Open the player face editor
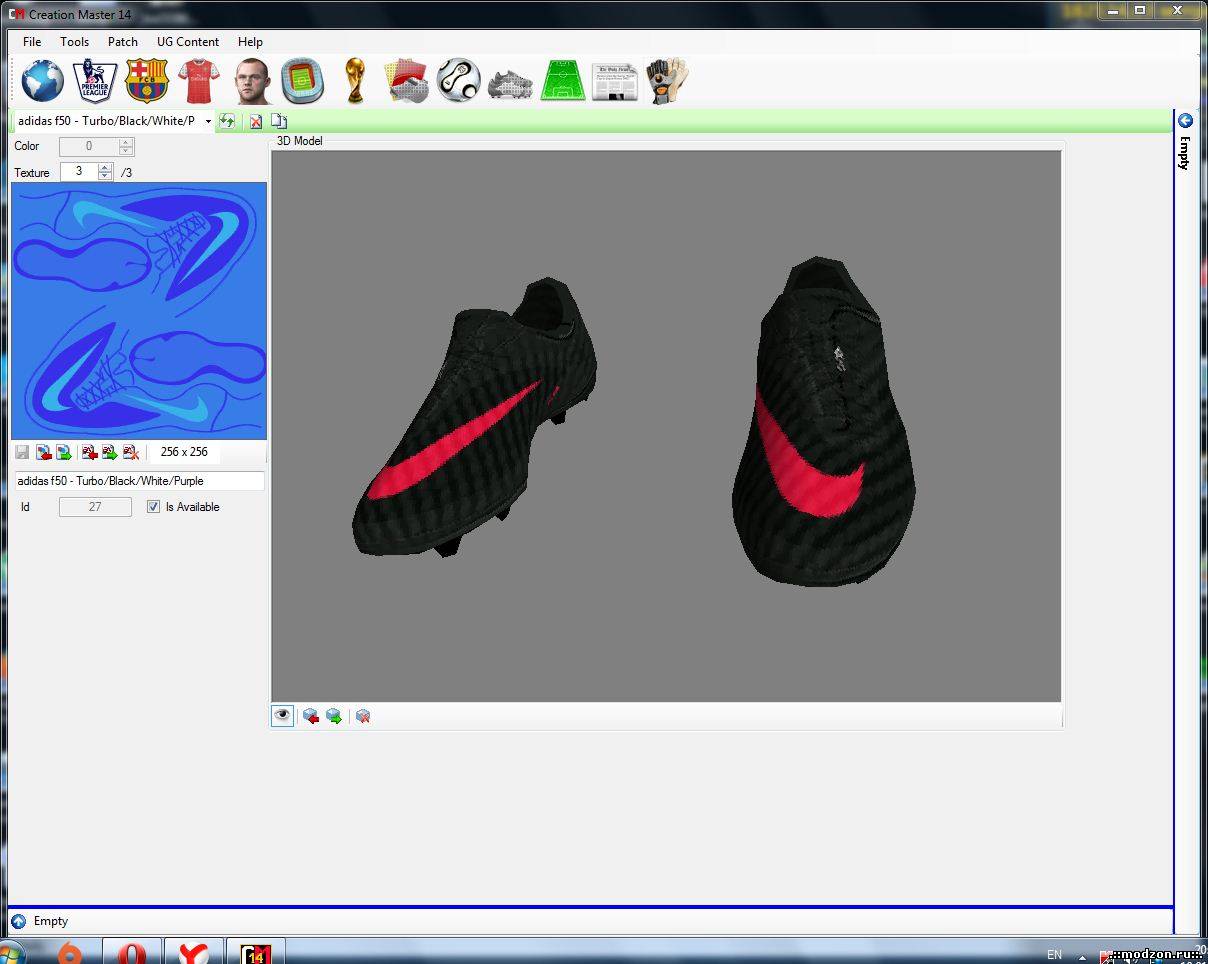Viewport: 1208px width, 964px height. tap(252, 81)
